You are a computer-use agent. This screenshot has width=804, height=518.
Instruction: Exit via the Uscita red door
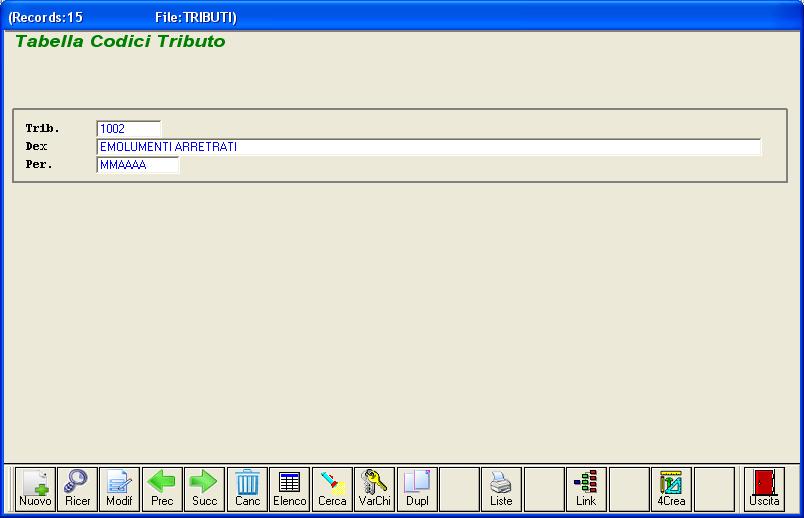[765, 489]
